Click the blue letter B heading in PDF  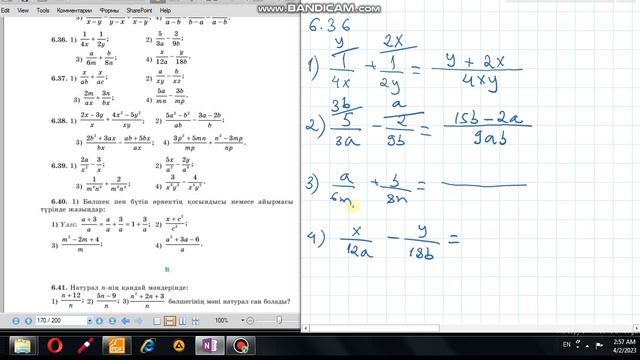click(167, 269)
